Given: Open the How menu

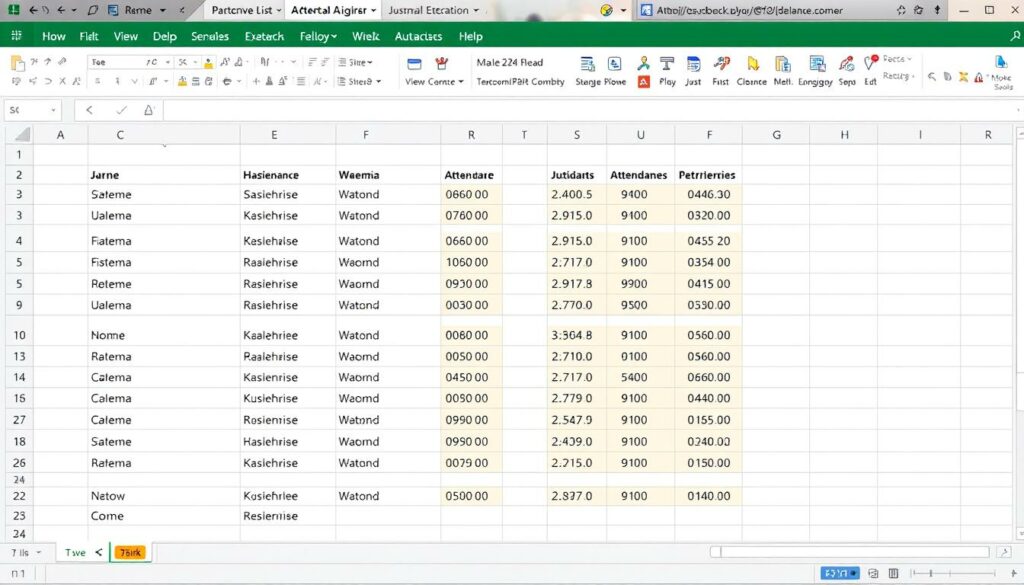Looking at the screenshot, I should coord(54,37).
